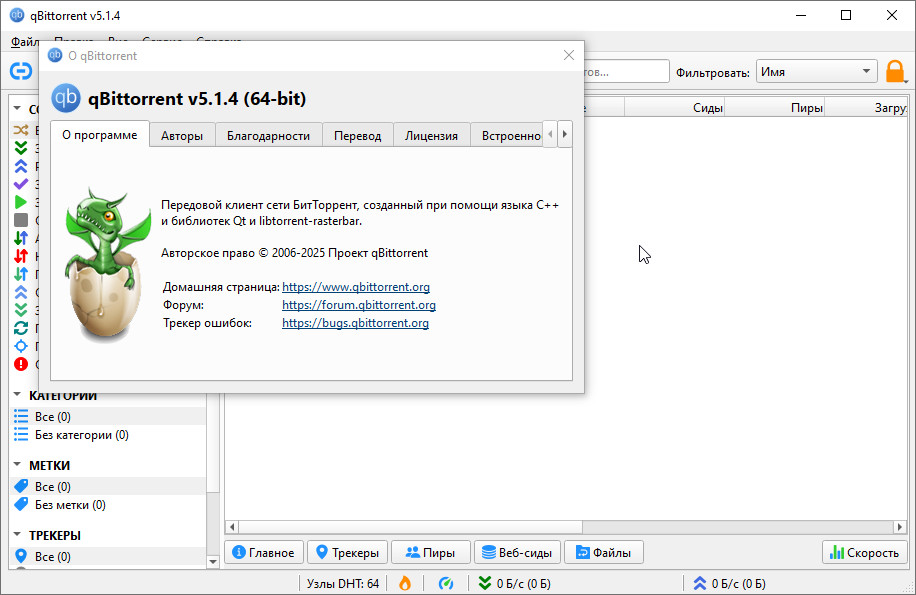The width and height of the screenshot is (916, 595).
Task: Open the Фильтровать Имя dropdown
Action: coord(815,72)
